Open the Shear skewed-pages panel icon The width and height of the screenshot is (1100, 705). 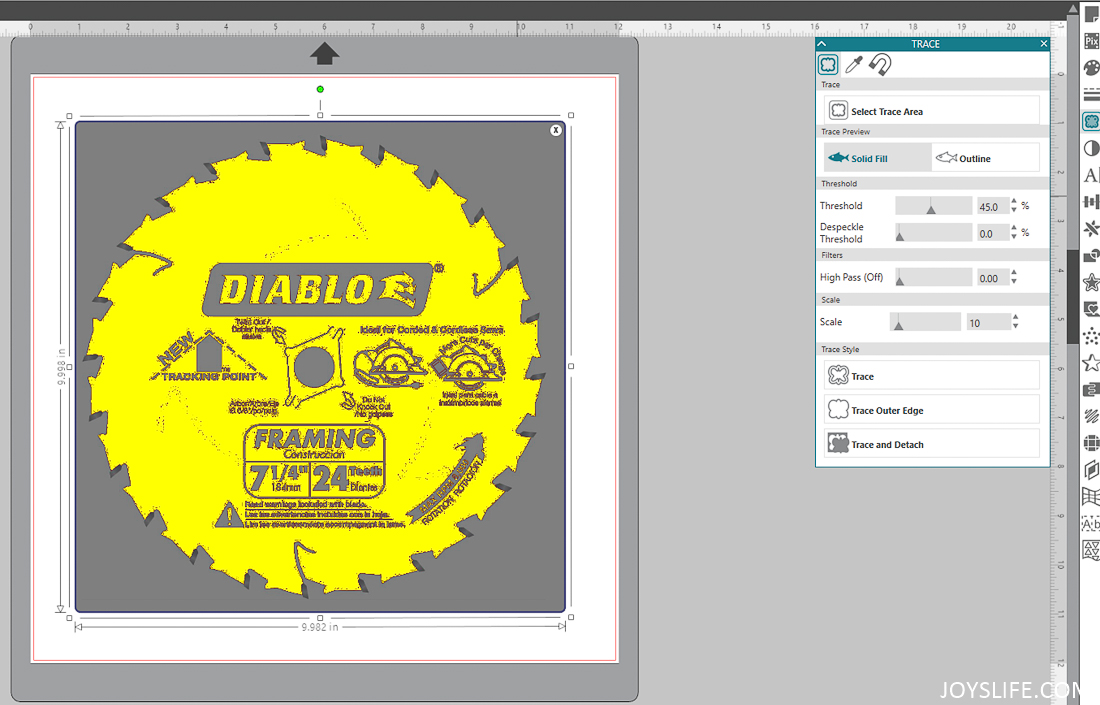pyautogui.click(x=1092, y=470)
